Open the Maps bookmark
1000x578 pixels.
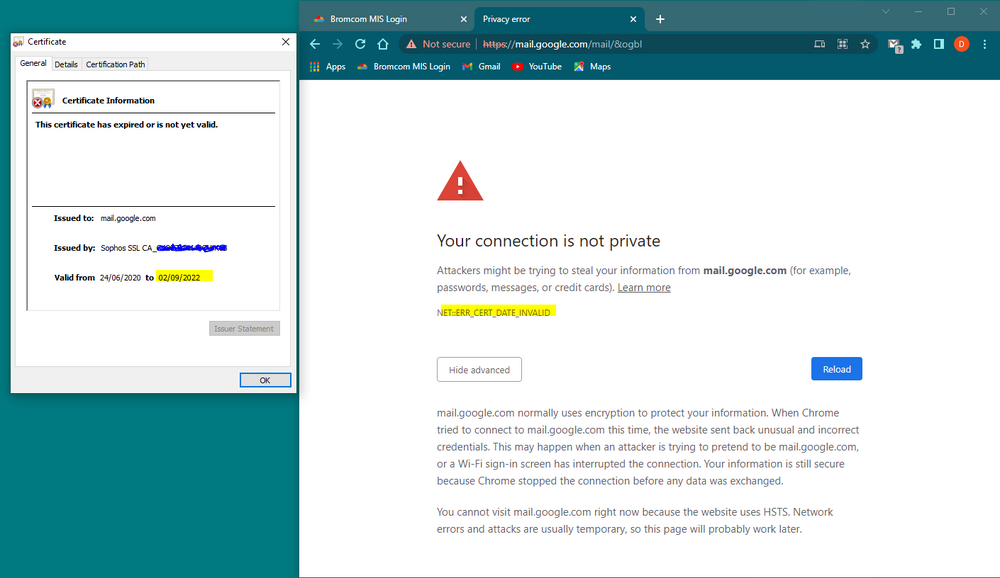point(592,66)
